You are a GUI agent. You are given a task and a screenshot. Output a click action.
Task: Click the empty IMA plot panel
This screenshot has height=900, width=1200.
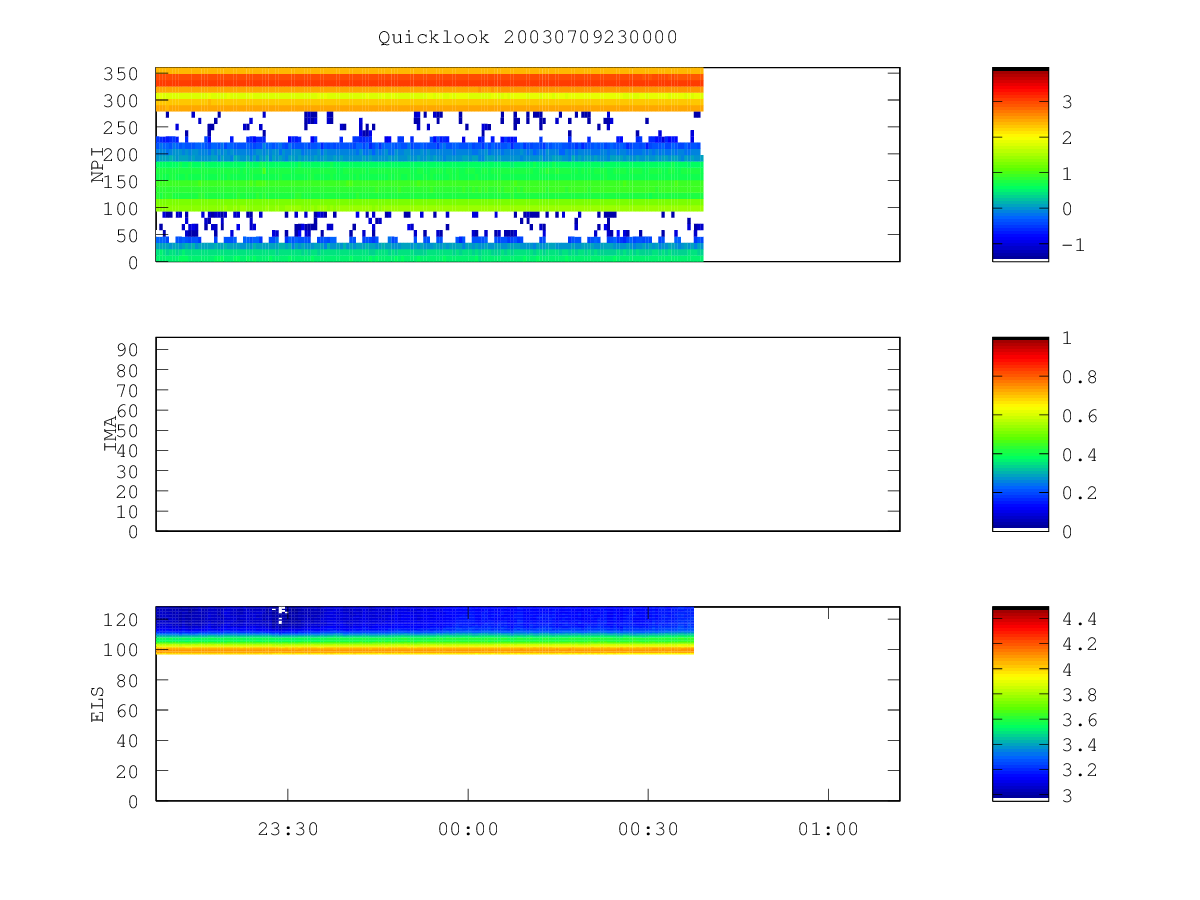[528, 434]
